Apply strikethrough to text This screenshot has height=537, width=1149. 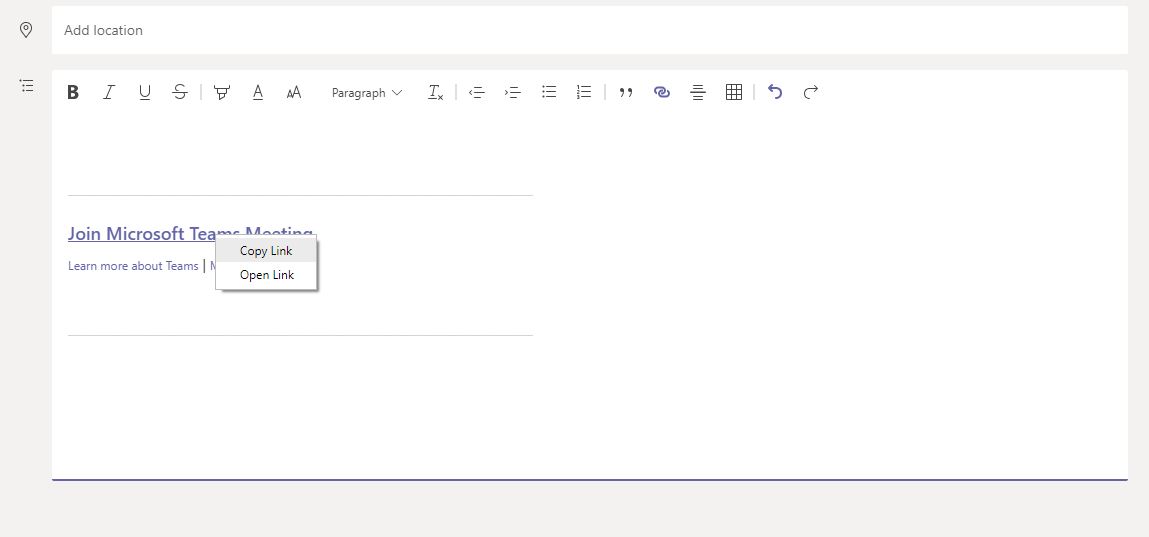(180, 92)
